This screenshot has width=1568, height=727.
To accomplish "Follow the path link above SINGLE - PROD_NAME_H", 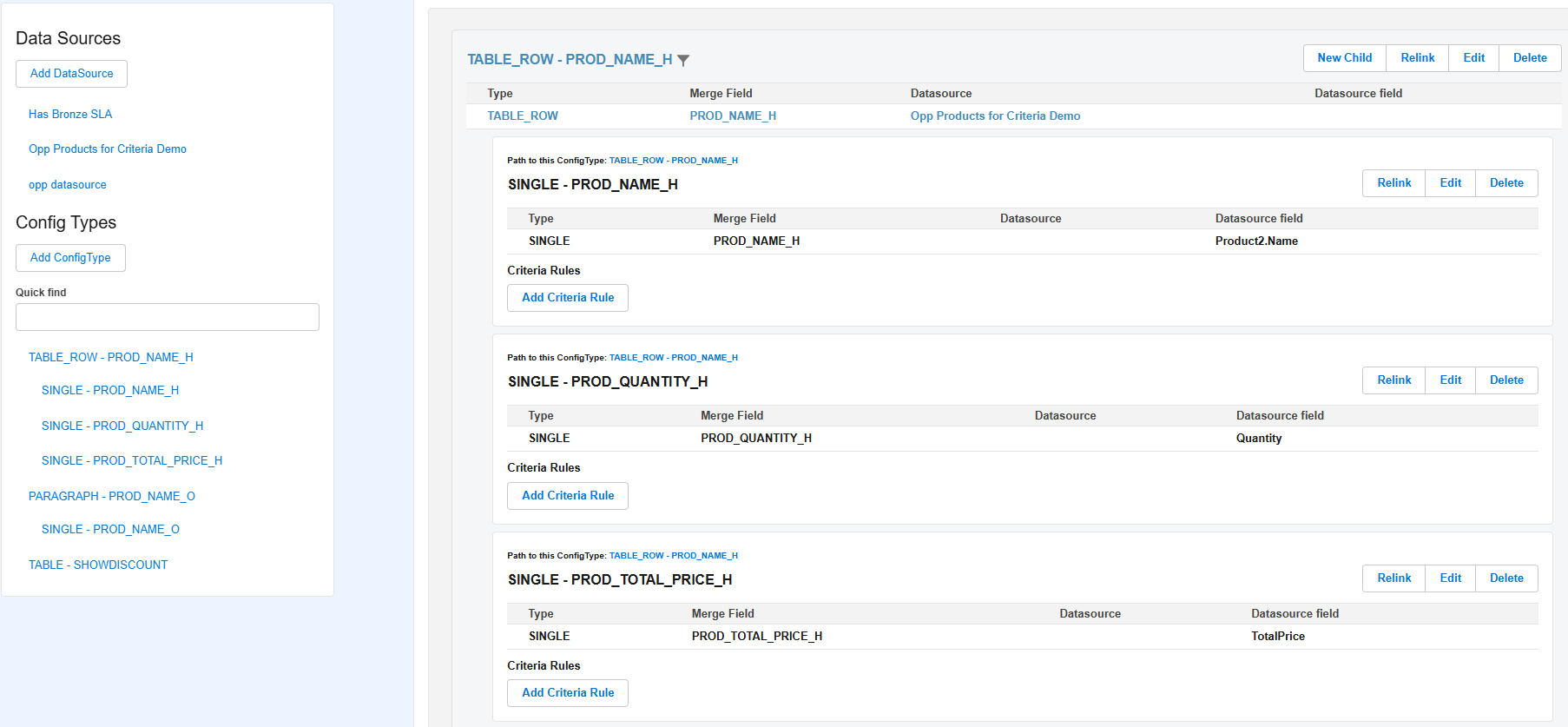I will click(x=674, y=160).
